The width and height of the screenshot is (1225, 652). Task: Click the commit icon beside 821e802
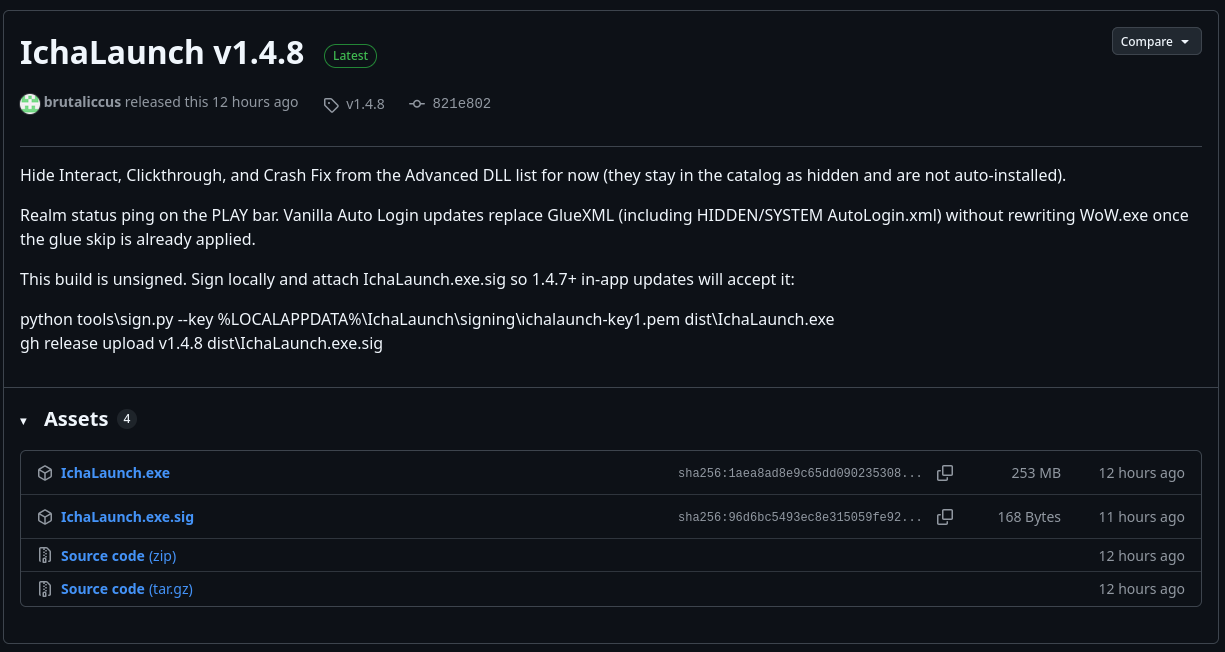point(417,104)
